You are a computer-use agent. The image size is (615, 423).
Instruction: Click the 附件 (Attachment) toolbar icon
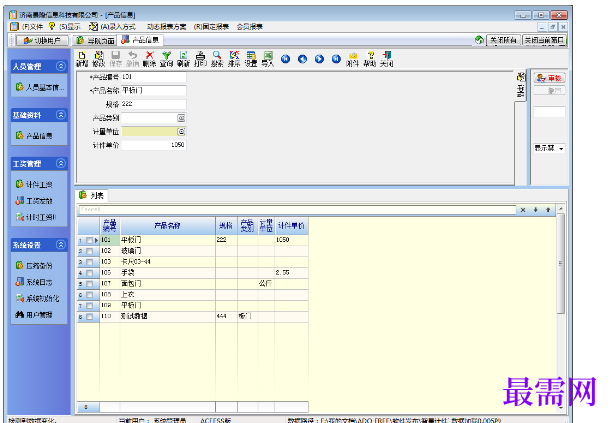coord(353,59)
